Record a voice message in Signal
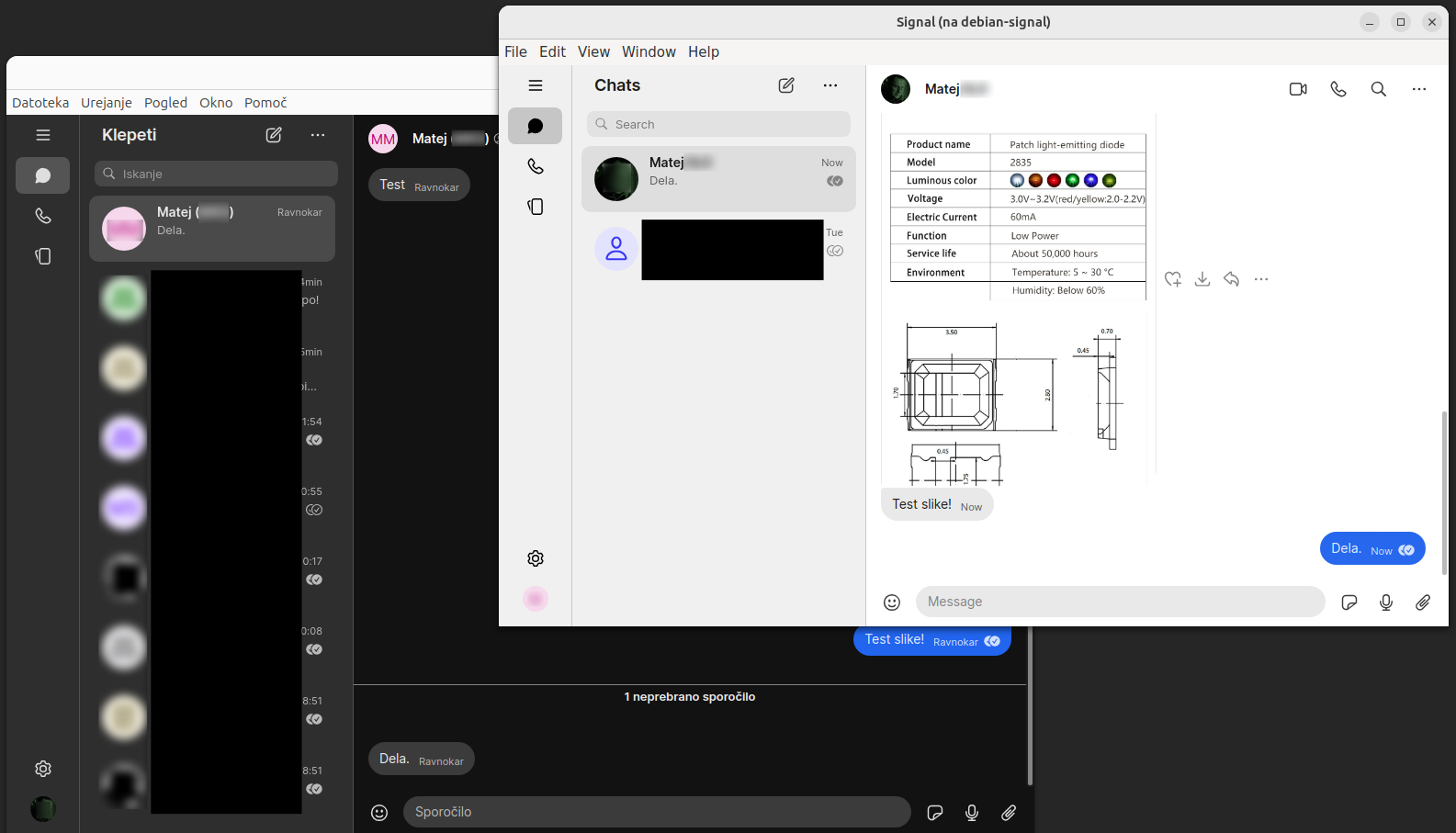The height and width of the screenshot is (833, 1456). 1386,602
